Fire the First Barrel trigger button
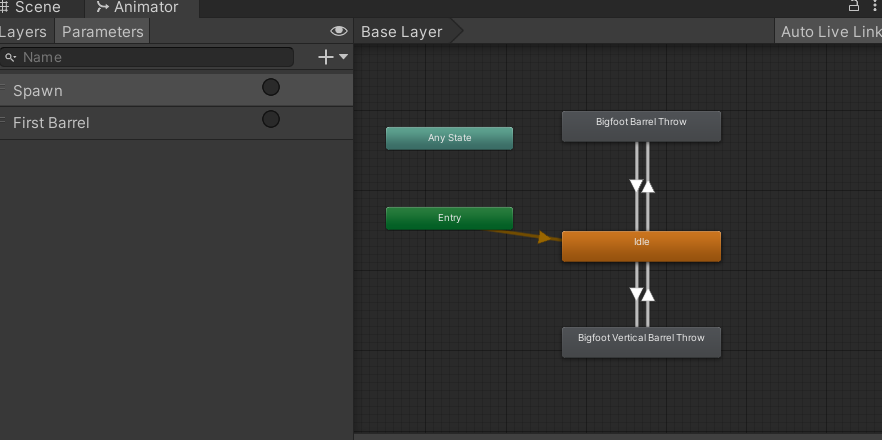This screenshot has height=440, width=882. 271,119
